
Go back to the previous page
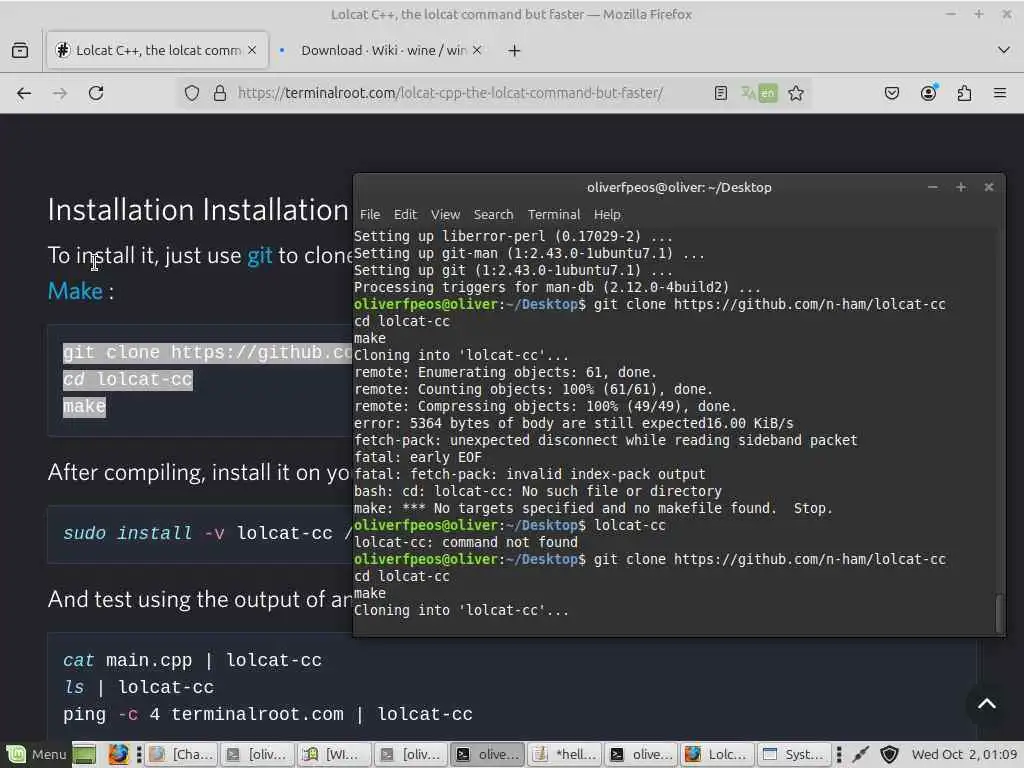24,93
